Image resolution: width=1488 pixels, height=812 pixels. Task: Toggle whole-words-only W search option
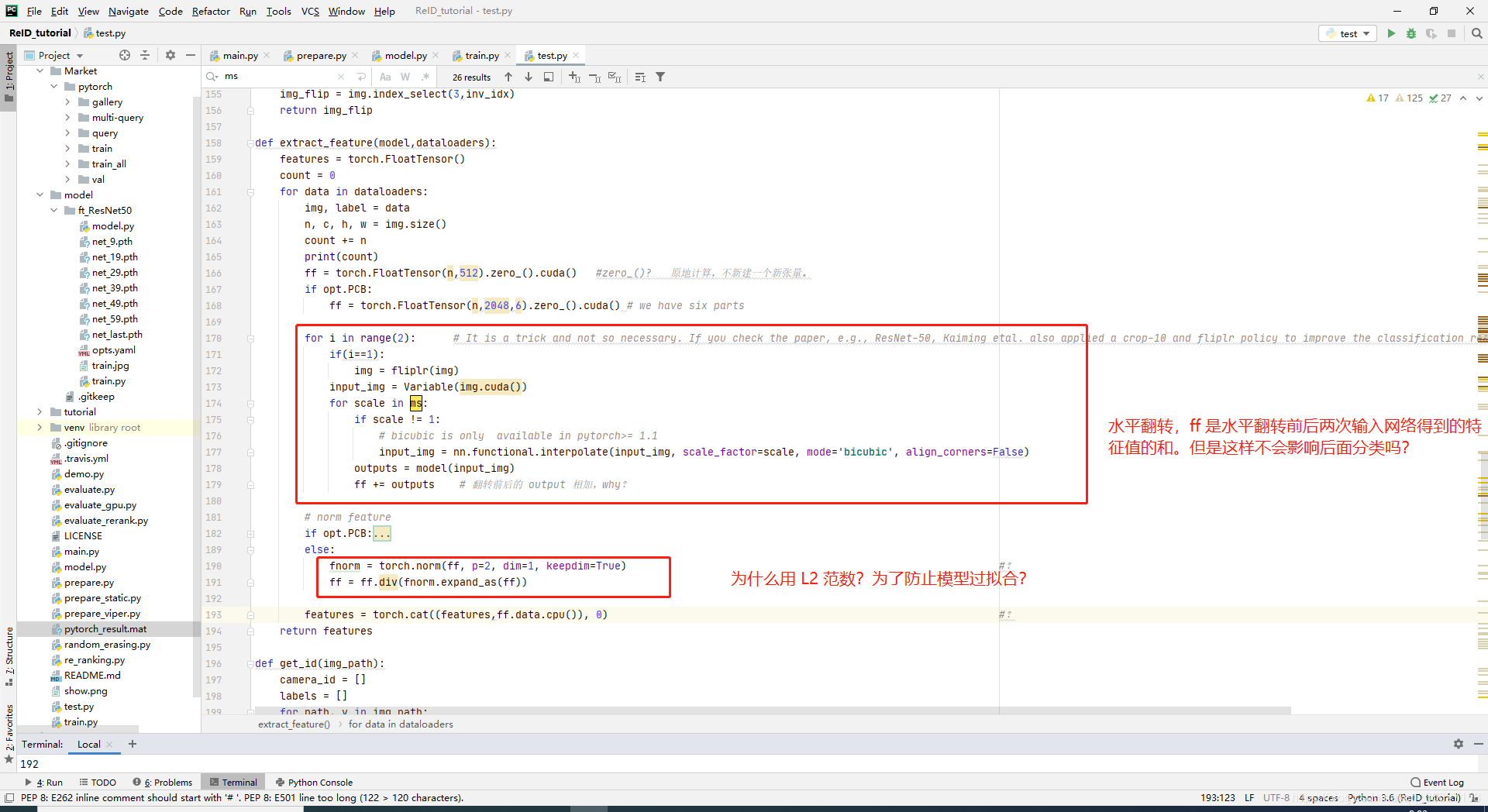click(405, 76)
